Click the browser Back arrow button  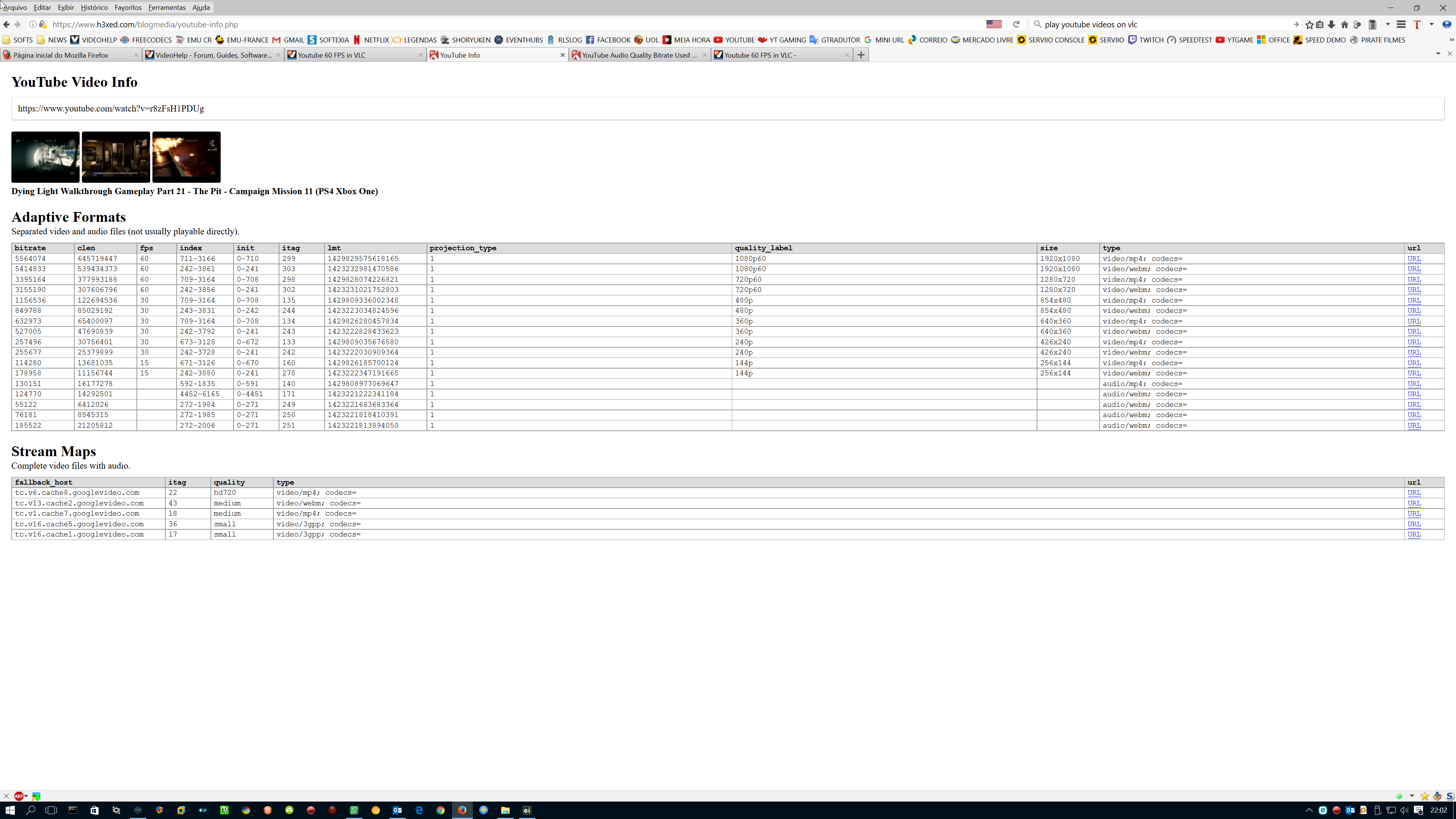click(x=6, y=24)
